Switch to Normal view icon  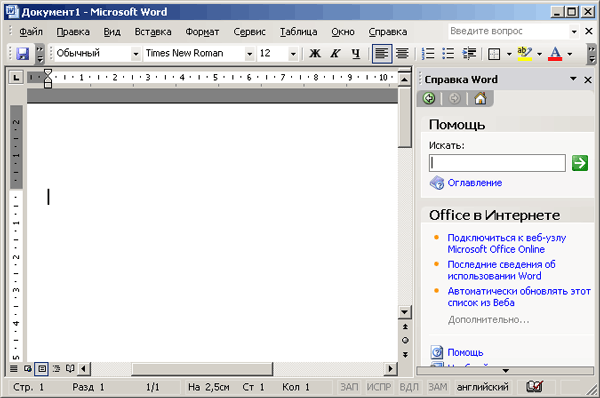[x=14, y=369]
